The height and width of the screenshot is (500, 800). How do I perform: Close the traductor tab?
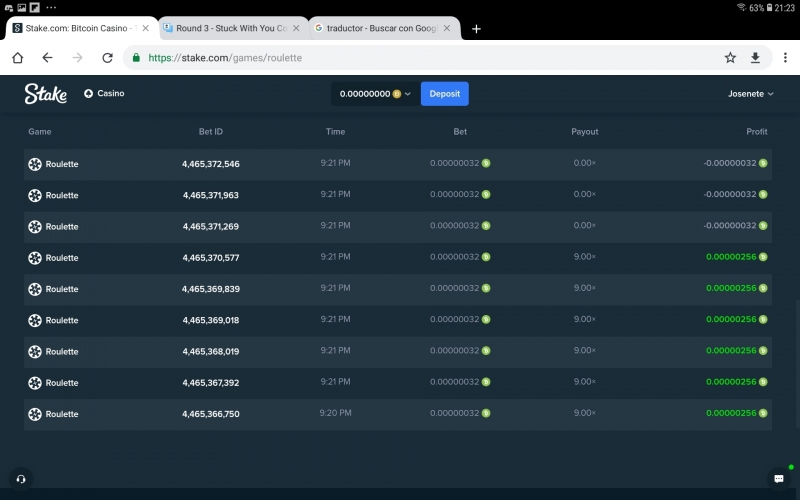click(x=447, y=28)
